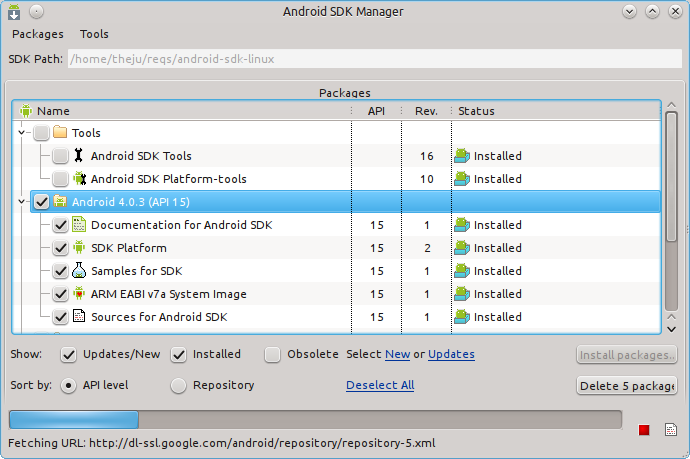Check the Android SDK Tools checkbox
Viewport: 690px width, 459px height.
[x=60, y=155]
